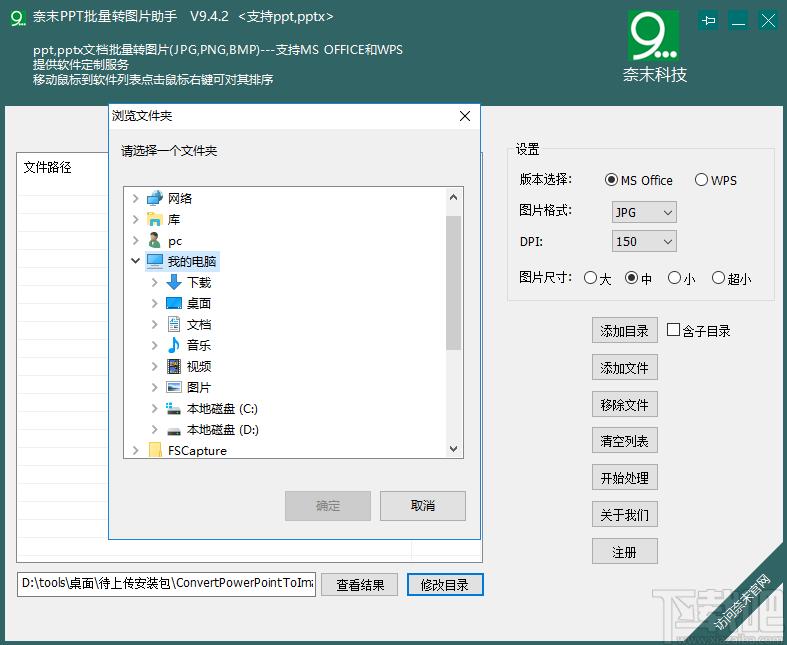787x645 pixels.
Task: Expand the pc tree node arrow
Action: click(x=135, y=240)
